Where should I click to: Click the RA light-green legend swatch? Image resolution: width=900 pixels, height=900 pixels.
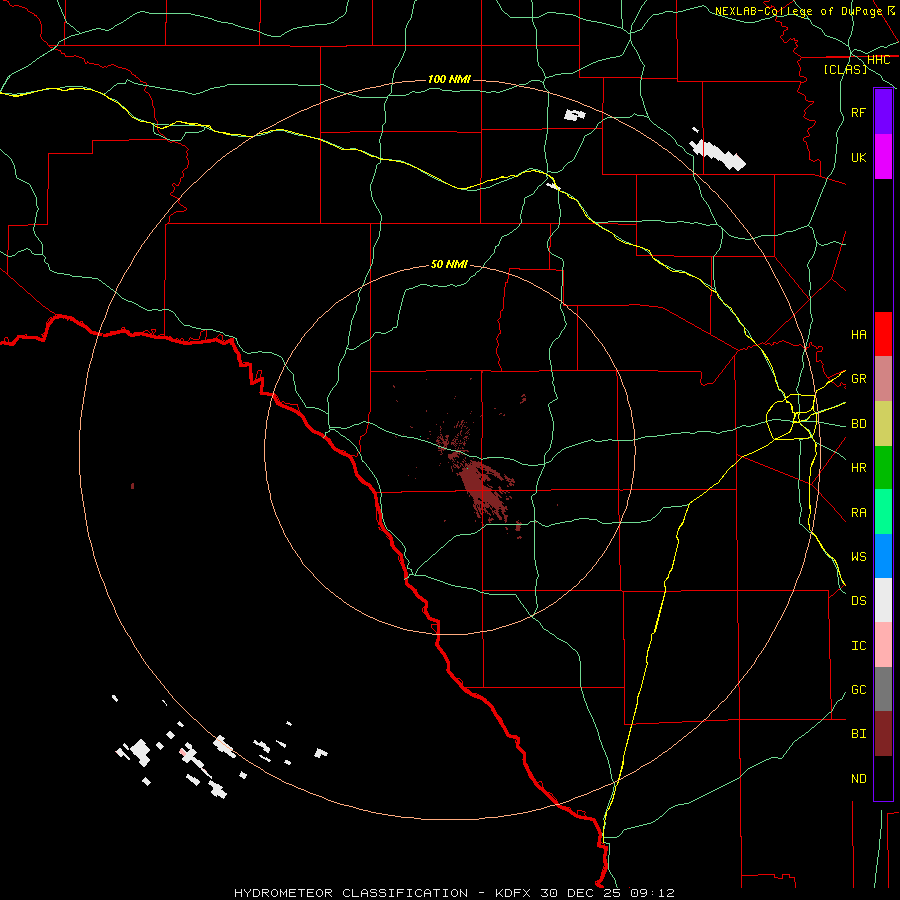click(883, 512)
